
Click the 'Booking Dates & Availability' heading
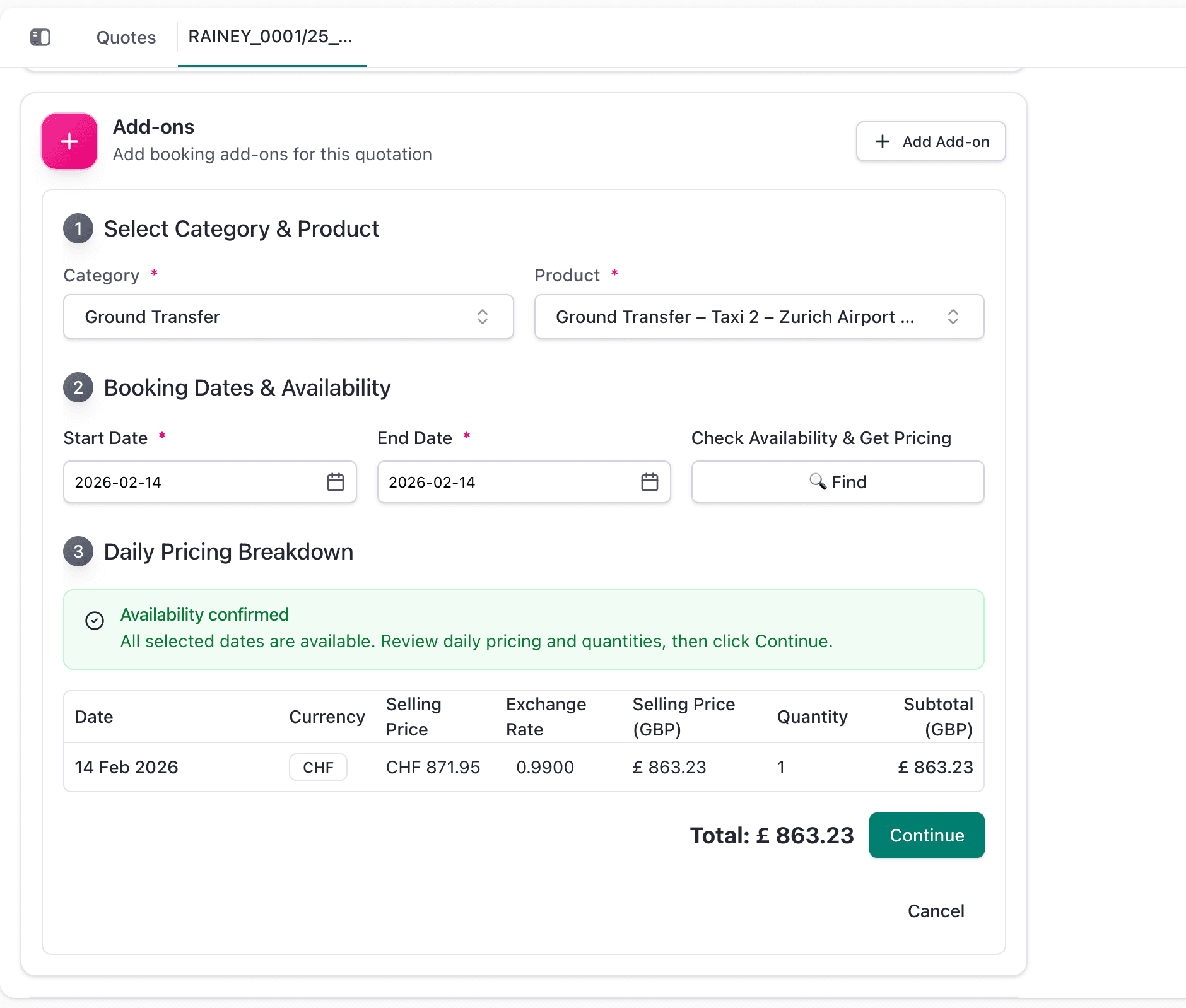tap(247, 387)
